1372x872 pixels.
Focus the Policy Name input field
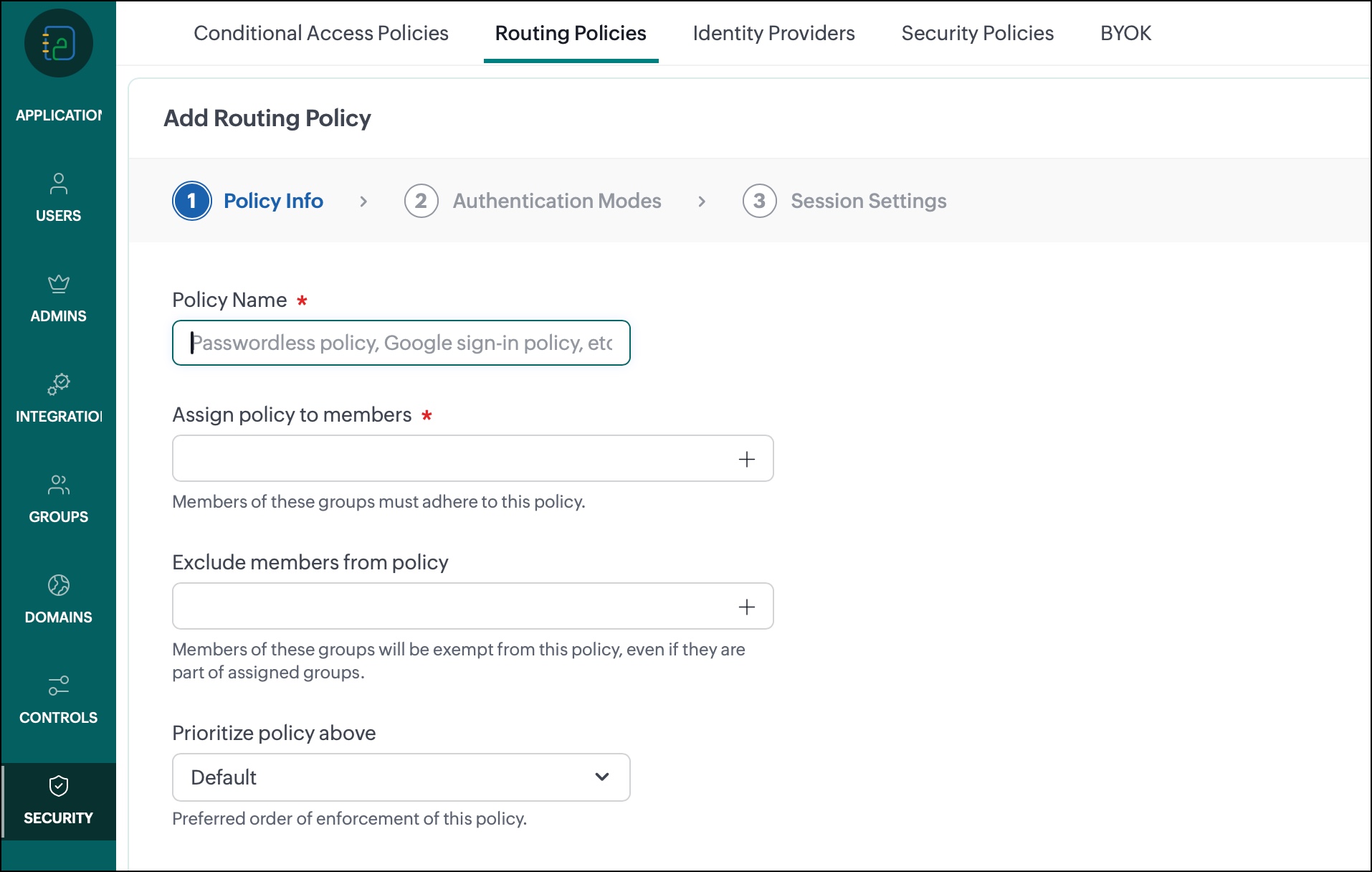point(401,343)
